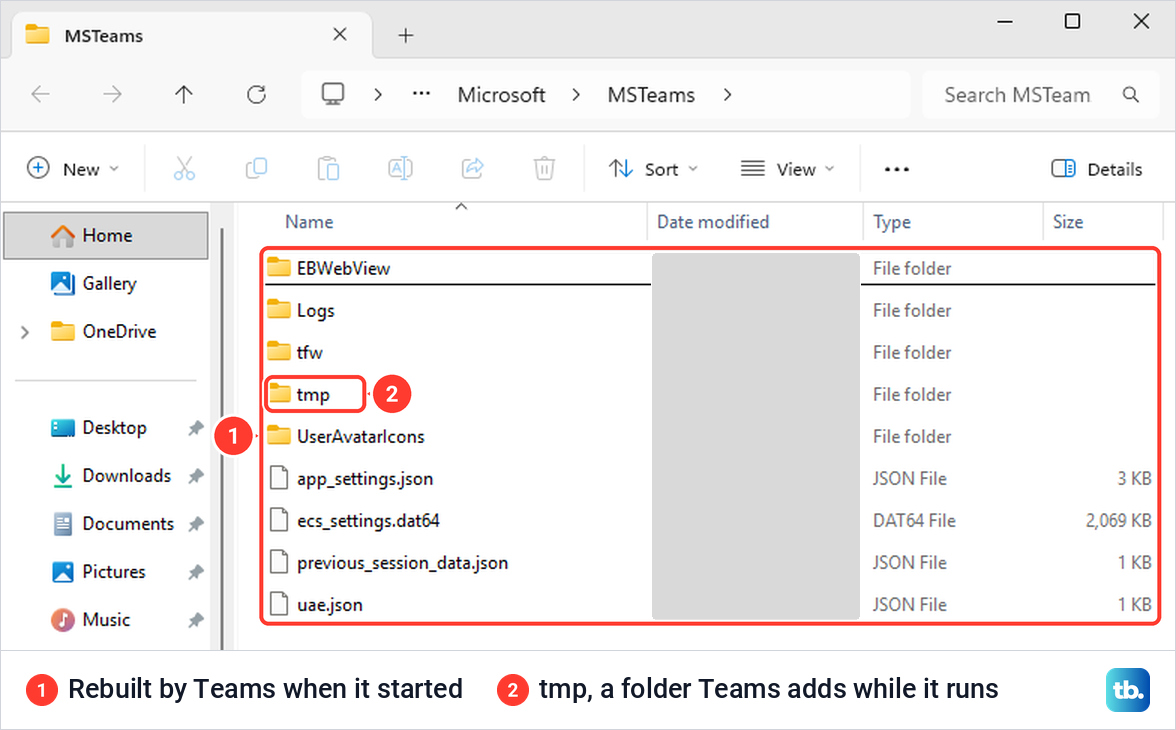Unpin Music from quick access
This screenshot has height=730, width=1176.
click(196, 620)
